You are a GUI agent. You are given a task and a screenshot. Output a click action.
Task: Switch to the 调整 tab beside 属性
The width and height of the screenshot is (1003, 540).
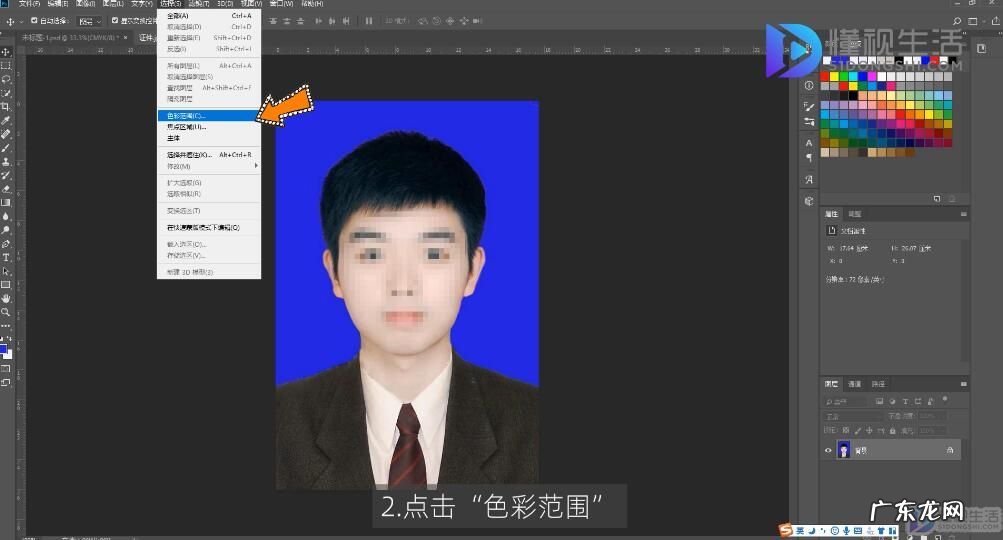point(855,214)
